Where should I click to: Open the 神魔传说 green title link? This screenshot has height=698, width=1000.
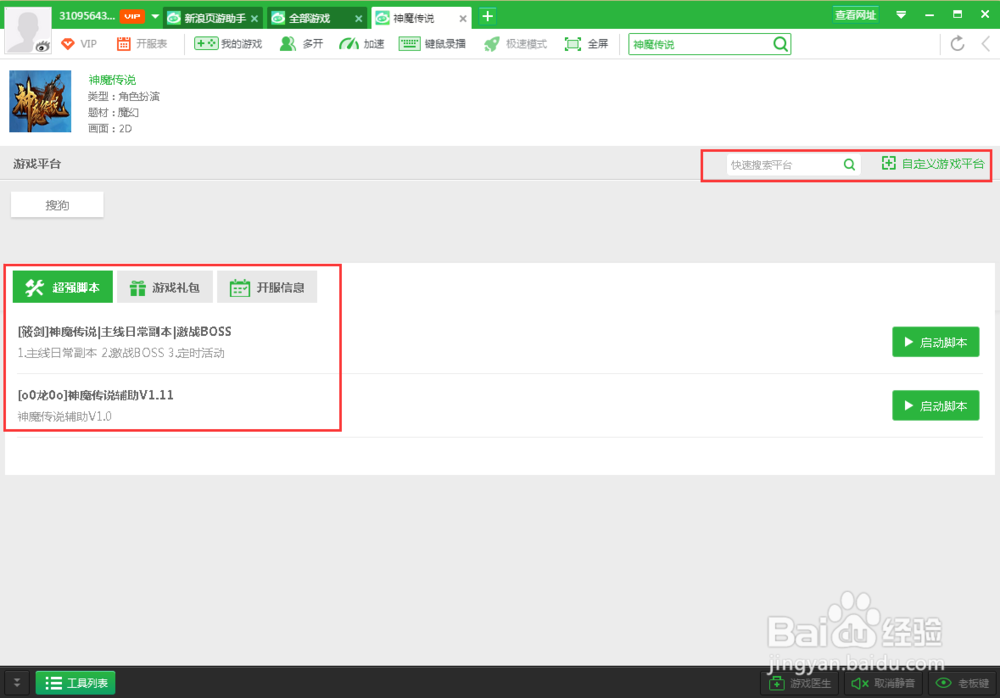112,80
